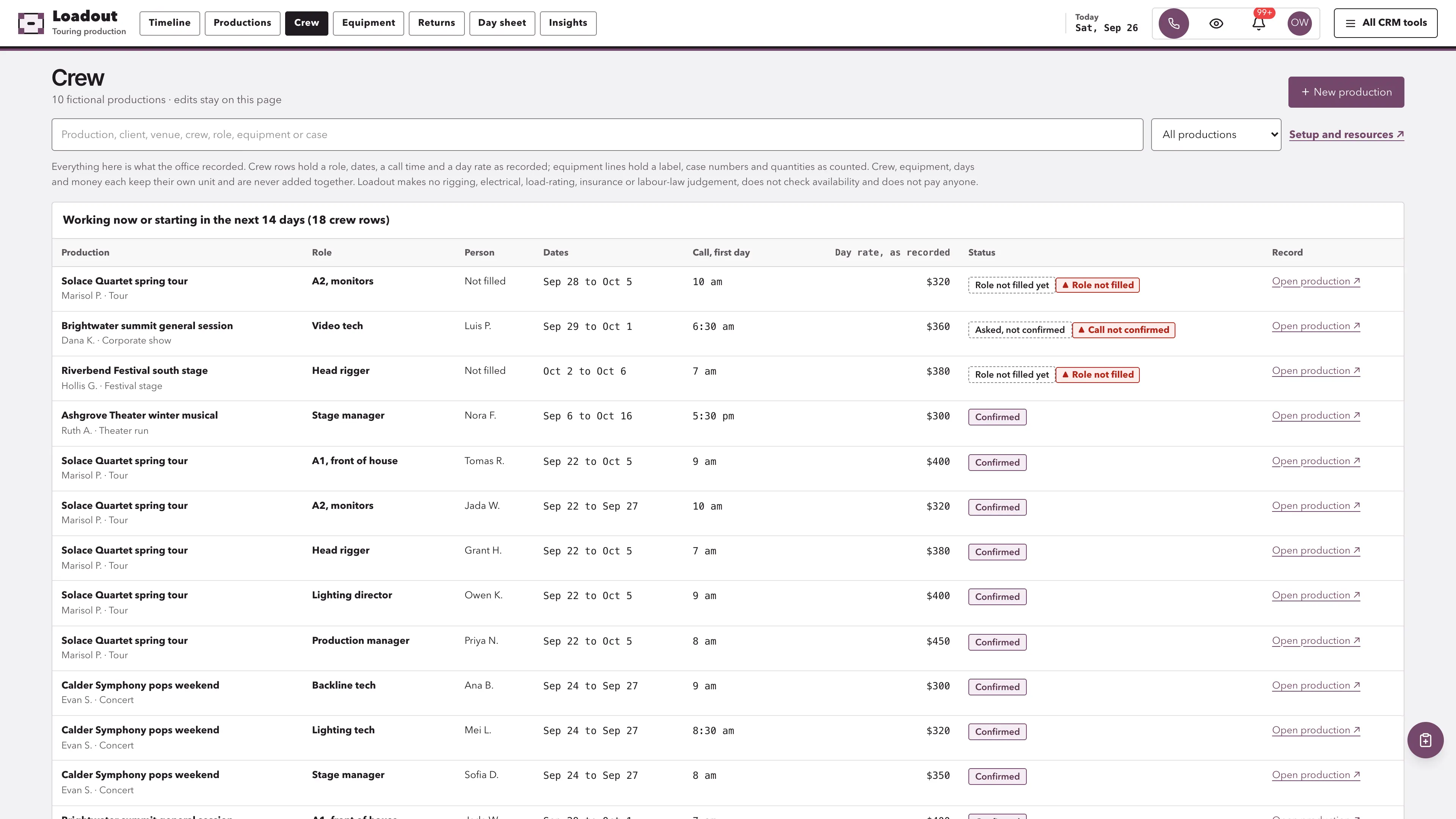1456x819 pixels.
Task: Click the Asked, not confirmed status
Action: (x=1020, y=330)
